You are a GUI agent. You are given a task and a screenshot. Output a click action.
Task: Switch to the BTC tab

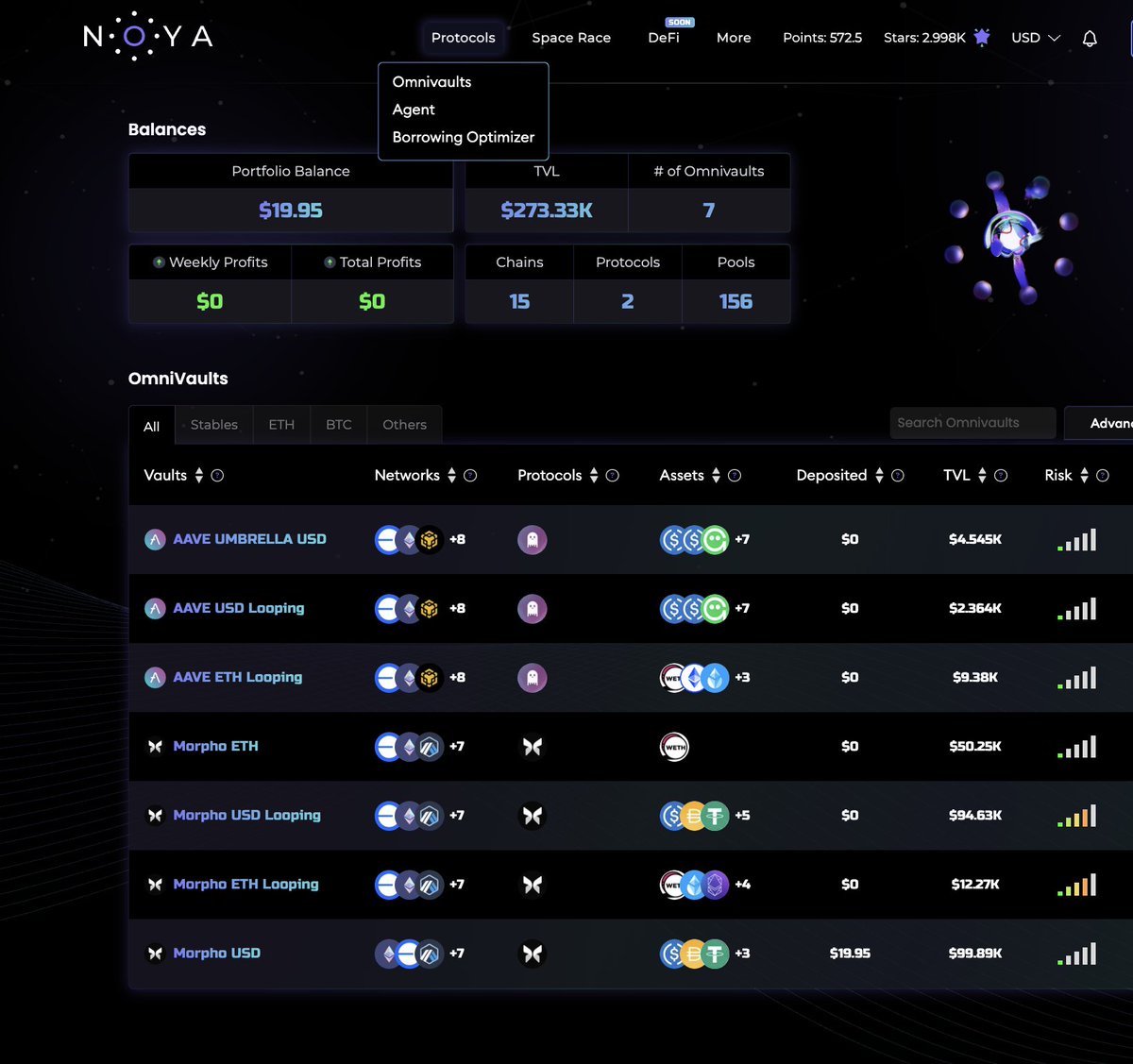(339, 425)
